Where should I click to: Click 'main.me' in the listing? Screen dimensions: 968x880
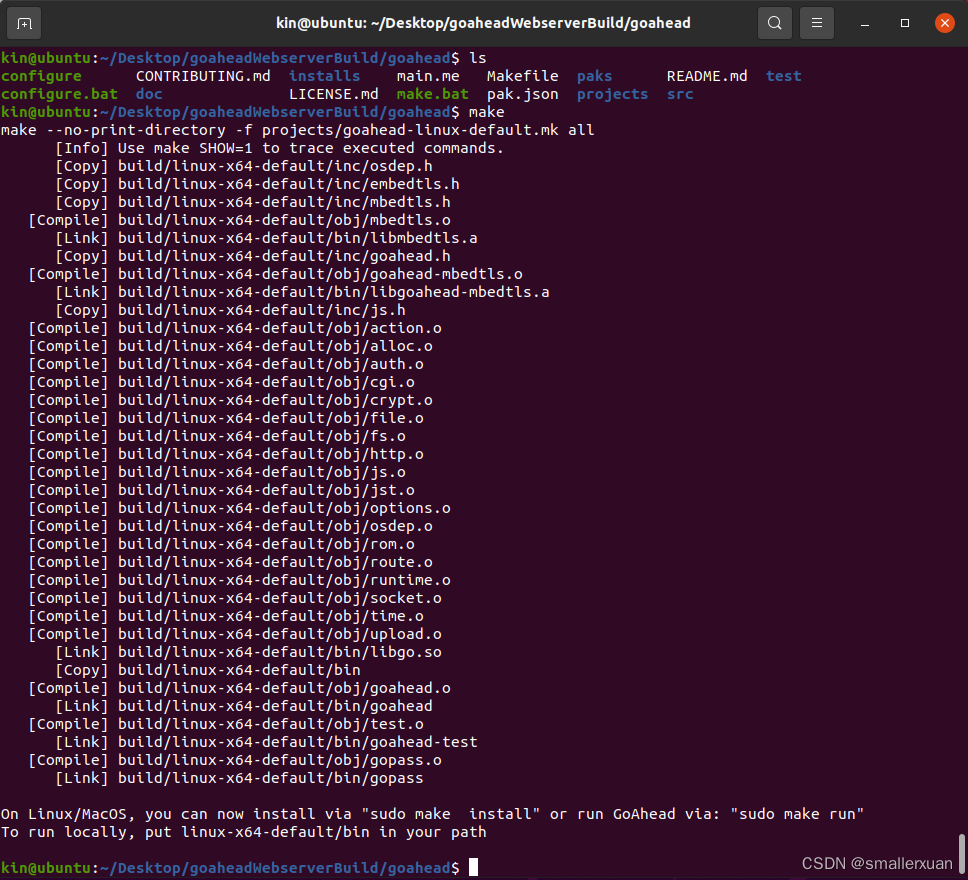[428, 76]
